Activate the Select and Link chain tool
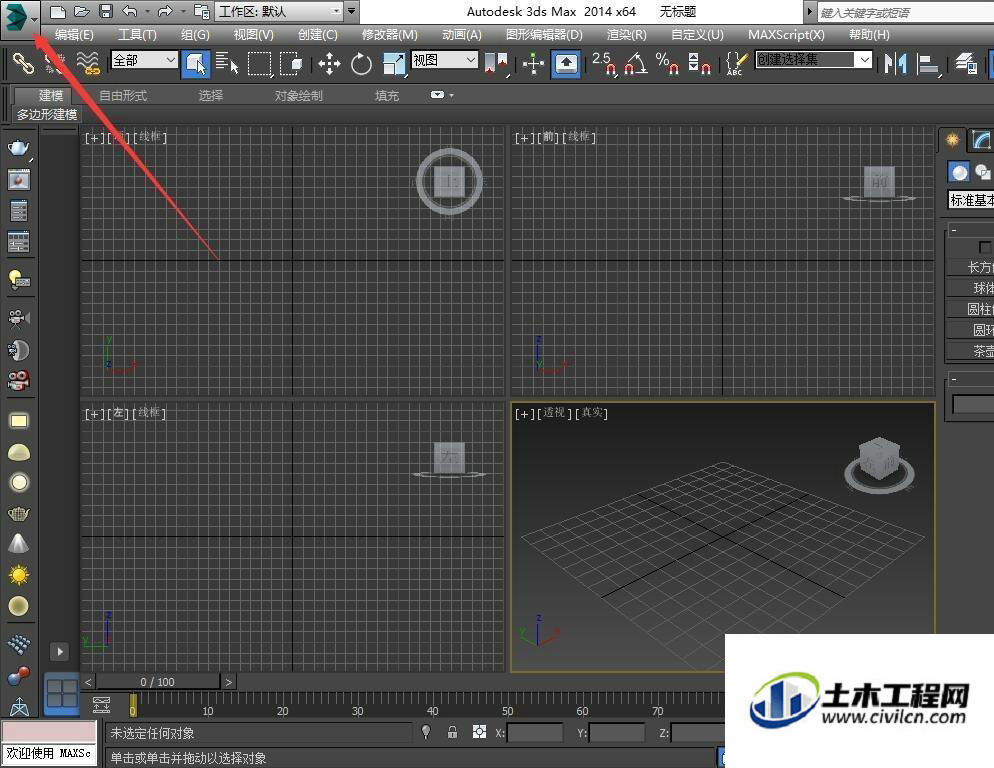 (x=23, y=63)
